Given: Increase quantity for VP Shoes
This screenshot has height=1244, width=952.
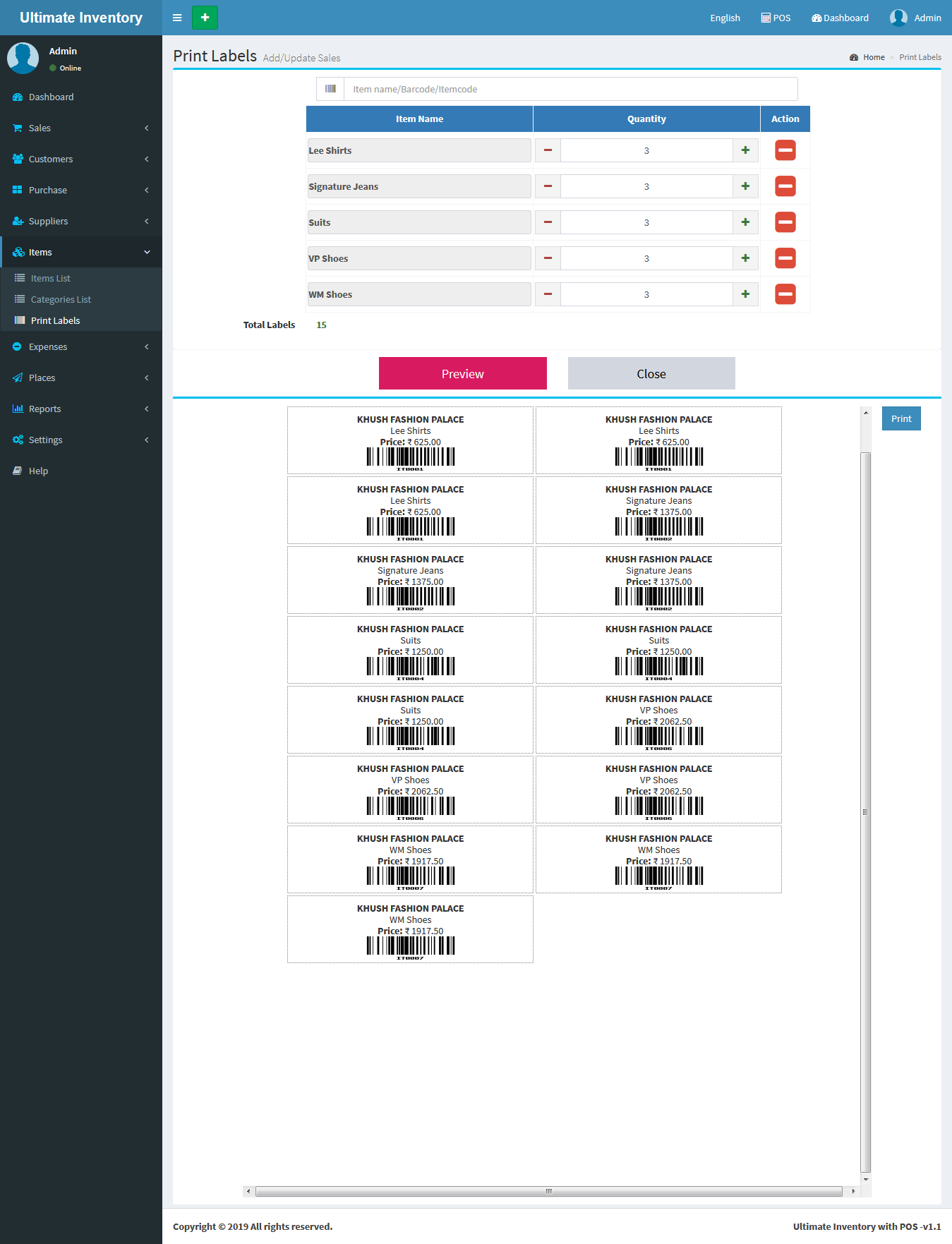Looking at the screenshot, I should point(745,258).
